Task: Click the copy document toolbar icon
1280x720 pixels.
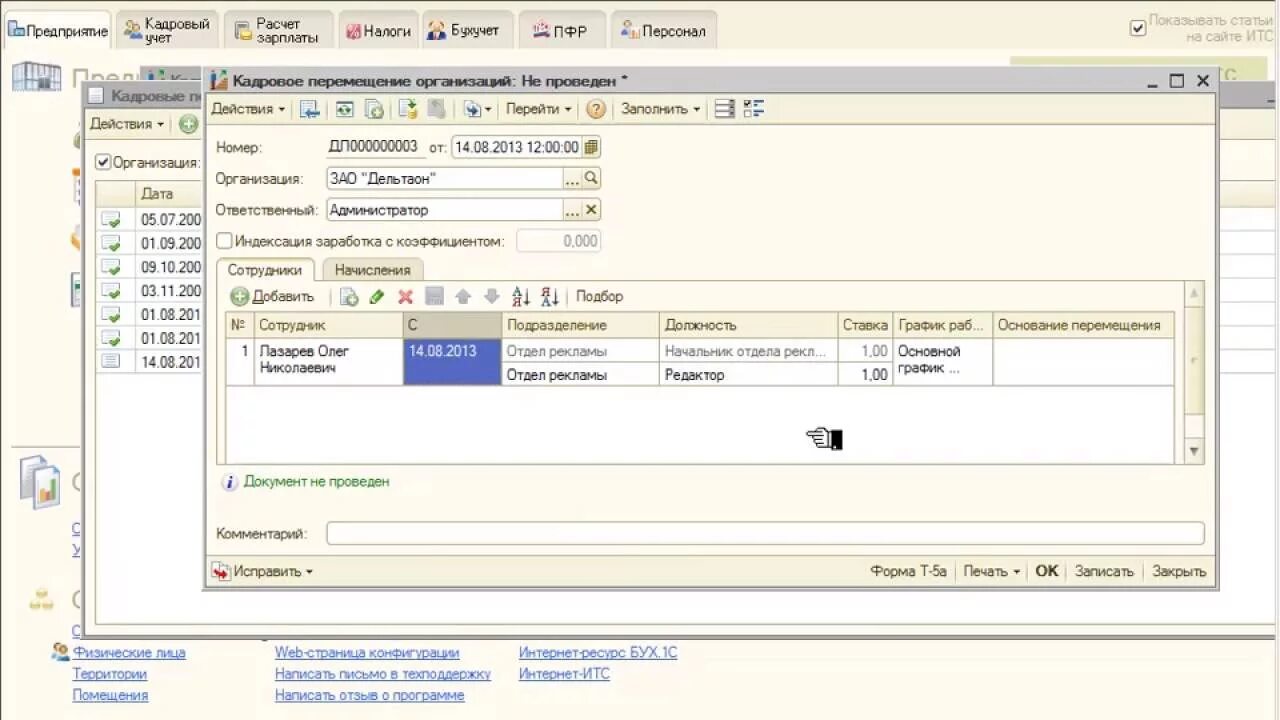Action: pos(374,109)
